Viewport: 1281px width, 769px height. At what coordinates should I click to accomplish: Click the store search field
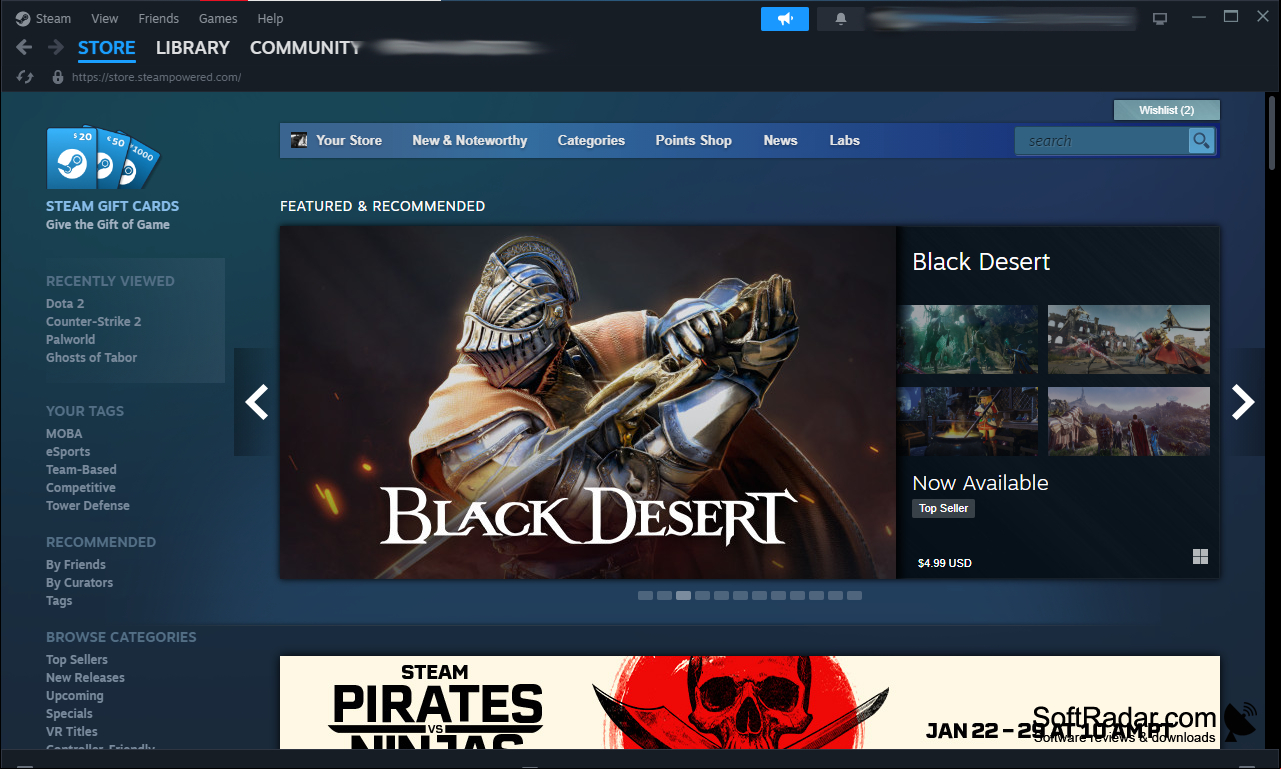point(1102,141)
